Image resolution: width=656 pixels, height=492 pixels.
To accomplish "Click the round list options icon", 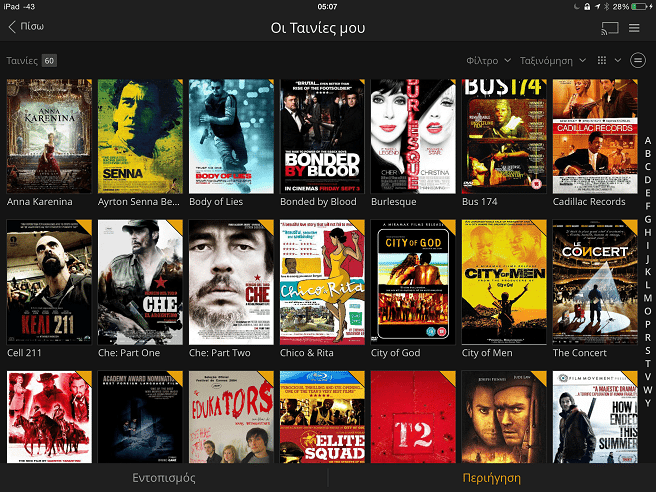I will pyautogui.click(x=638, y=60).
